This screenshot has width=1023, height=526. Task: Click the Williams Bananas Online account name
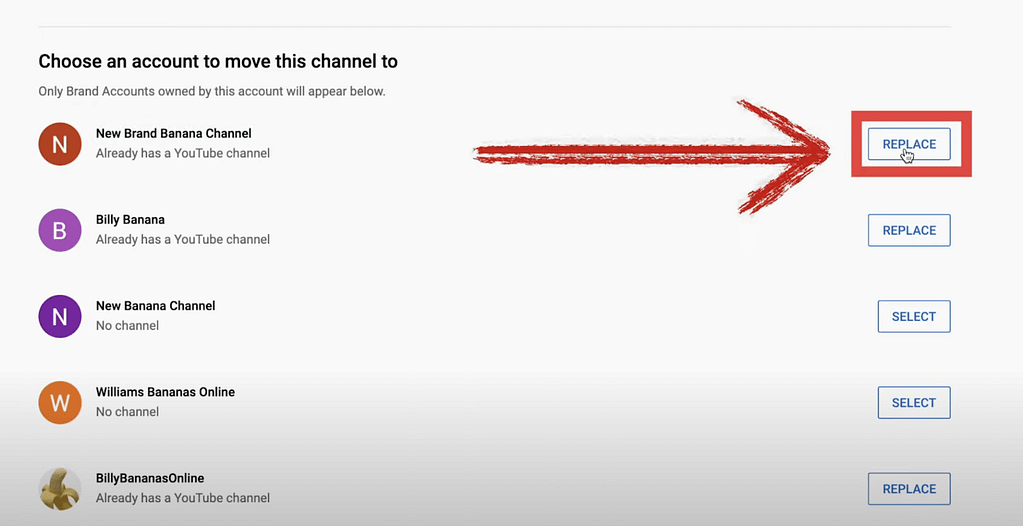pyautogui.click(x=165, y=392)
